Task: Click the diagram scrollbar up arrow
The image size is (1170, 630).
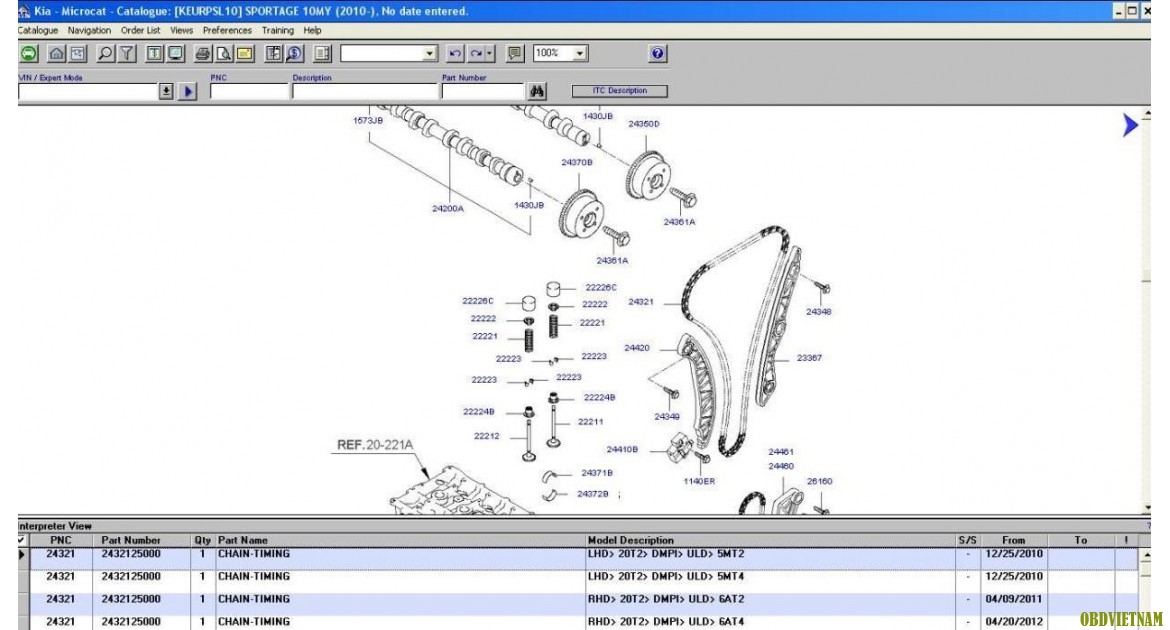Action: pos(1146,114)
